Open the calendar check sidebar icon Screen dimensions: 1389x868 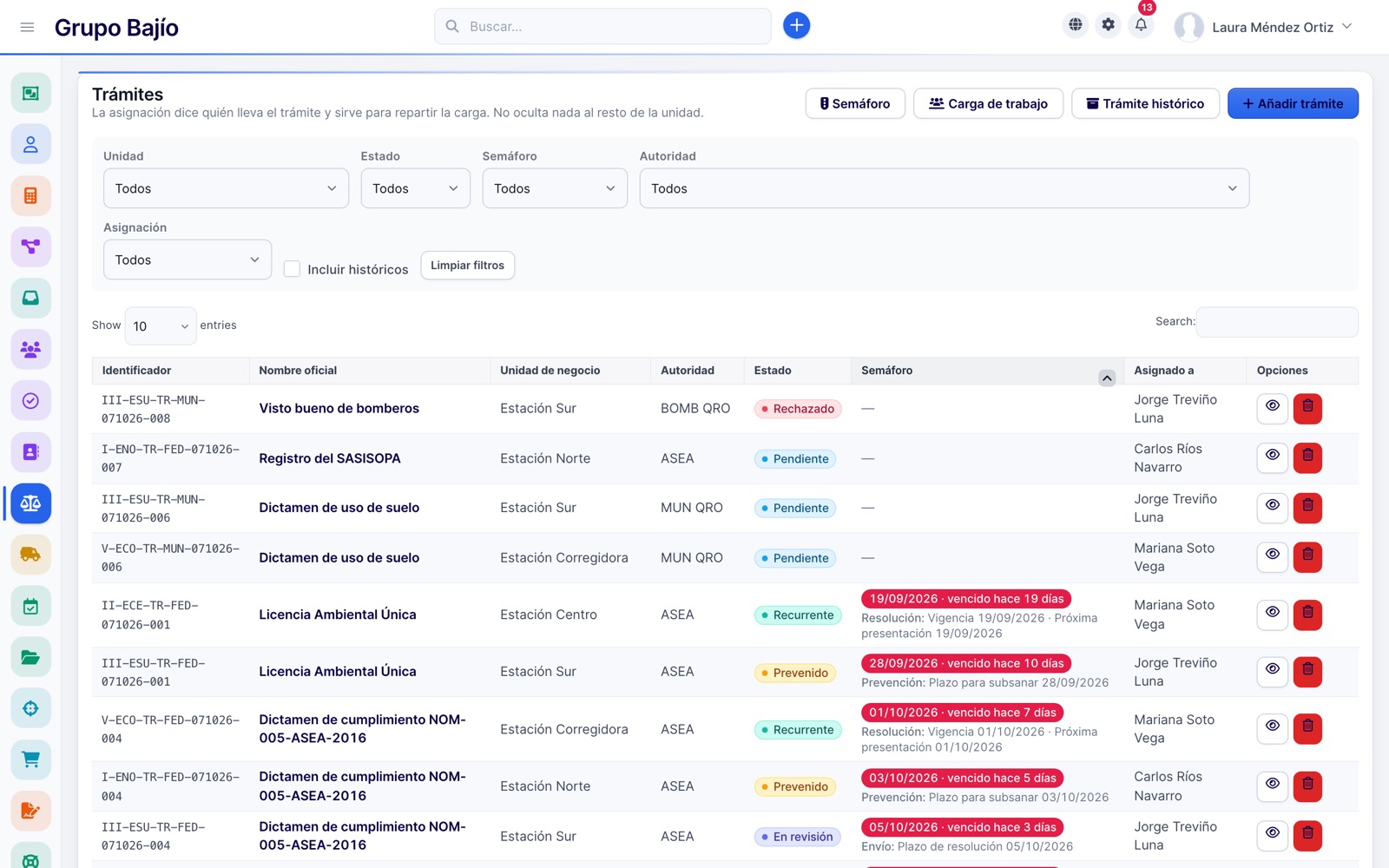pos(30,606)
